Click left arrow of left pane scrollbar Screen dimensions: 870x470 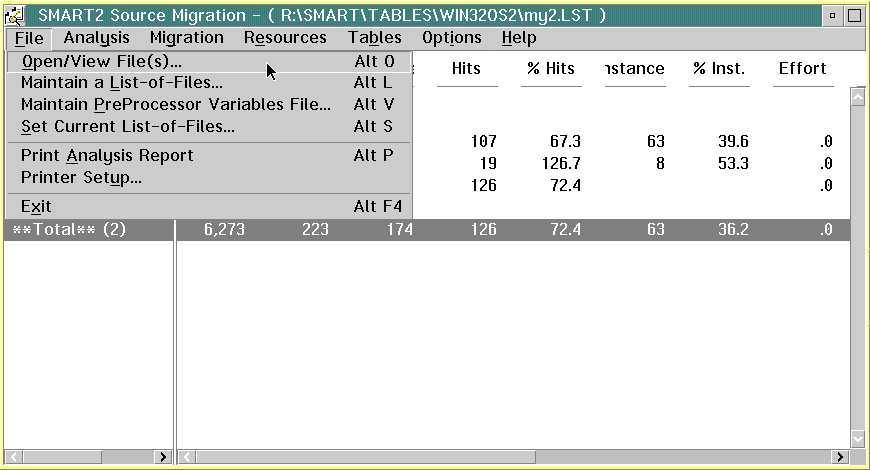(13, 457)
